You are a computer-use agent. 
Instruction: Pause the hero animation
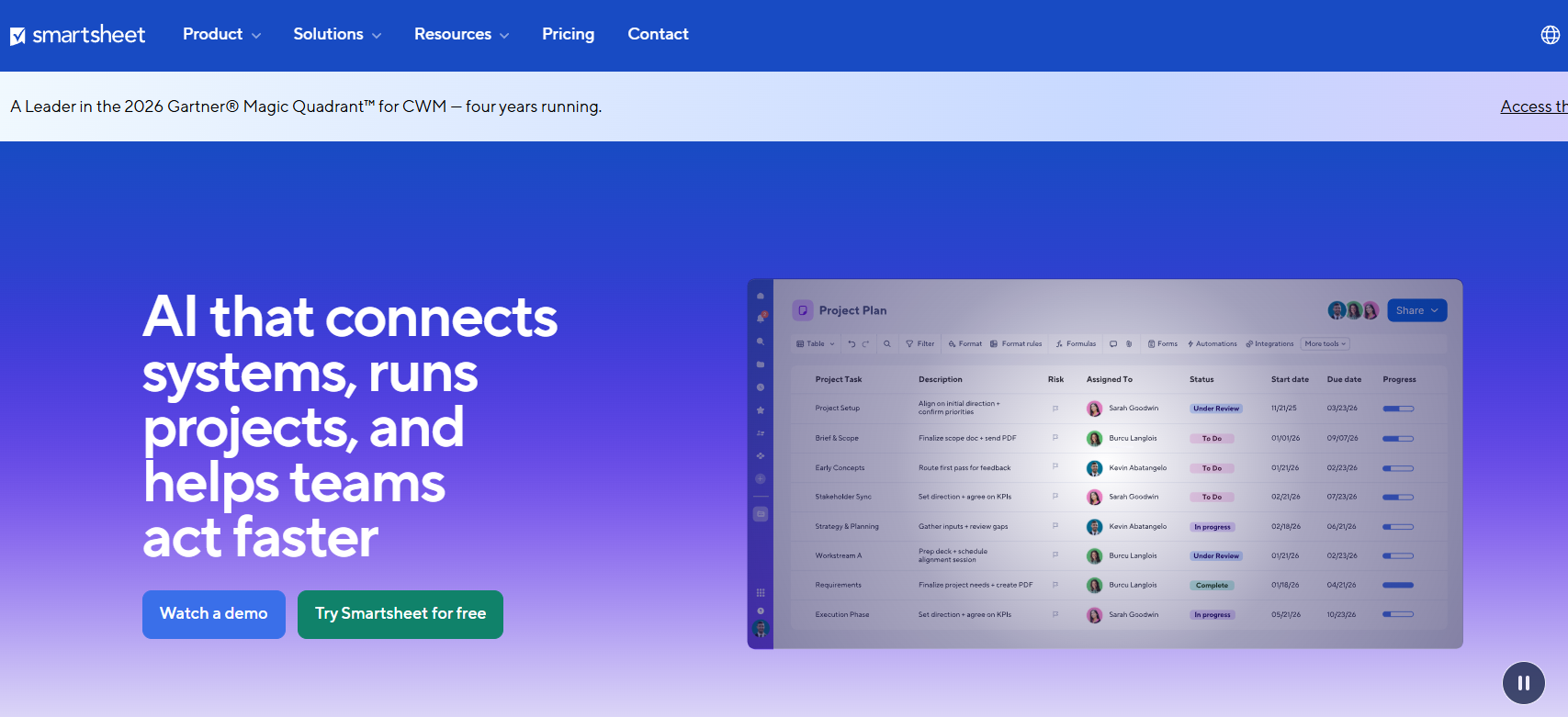coord(1524,683)
